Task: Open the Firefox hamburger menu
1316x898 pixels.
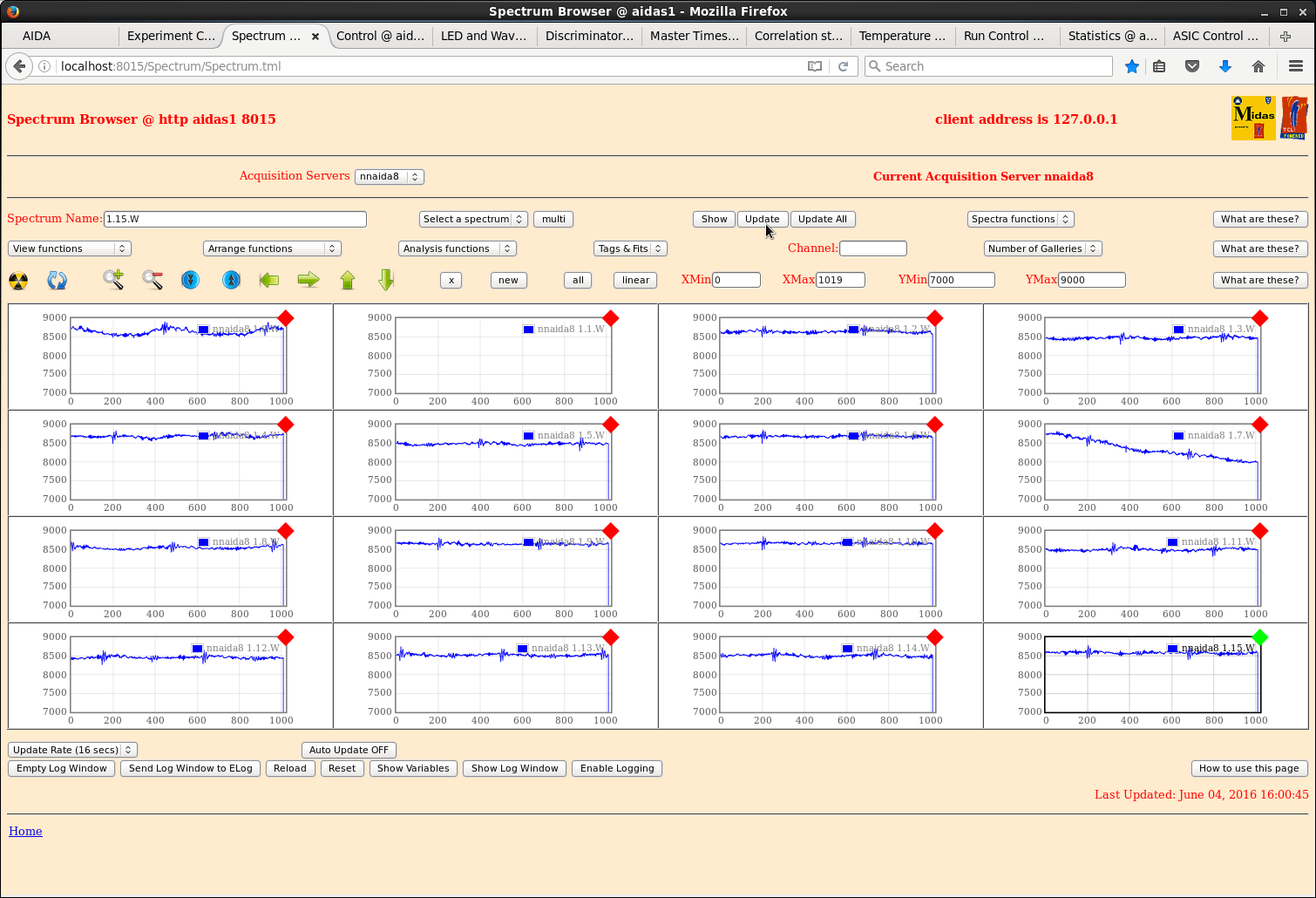Action: (1296, 66)
